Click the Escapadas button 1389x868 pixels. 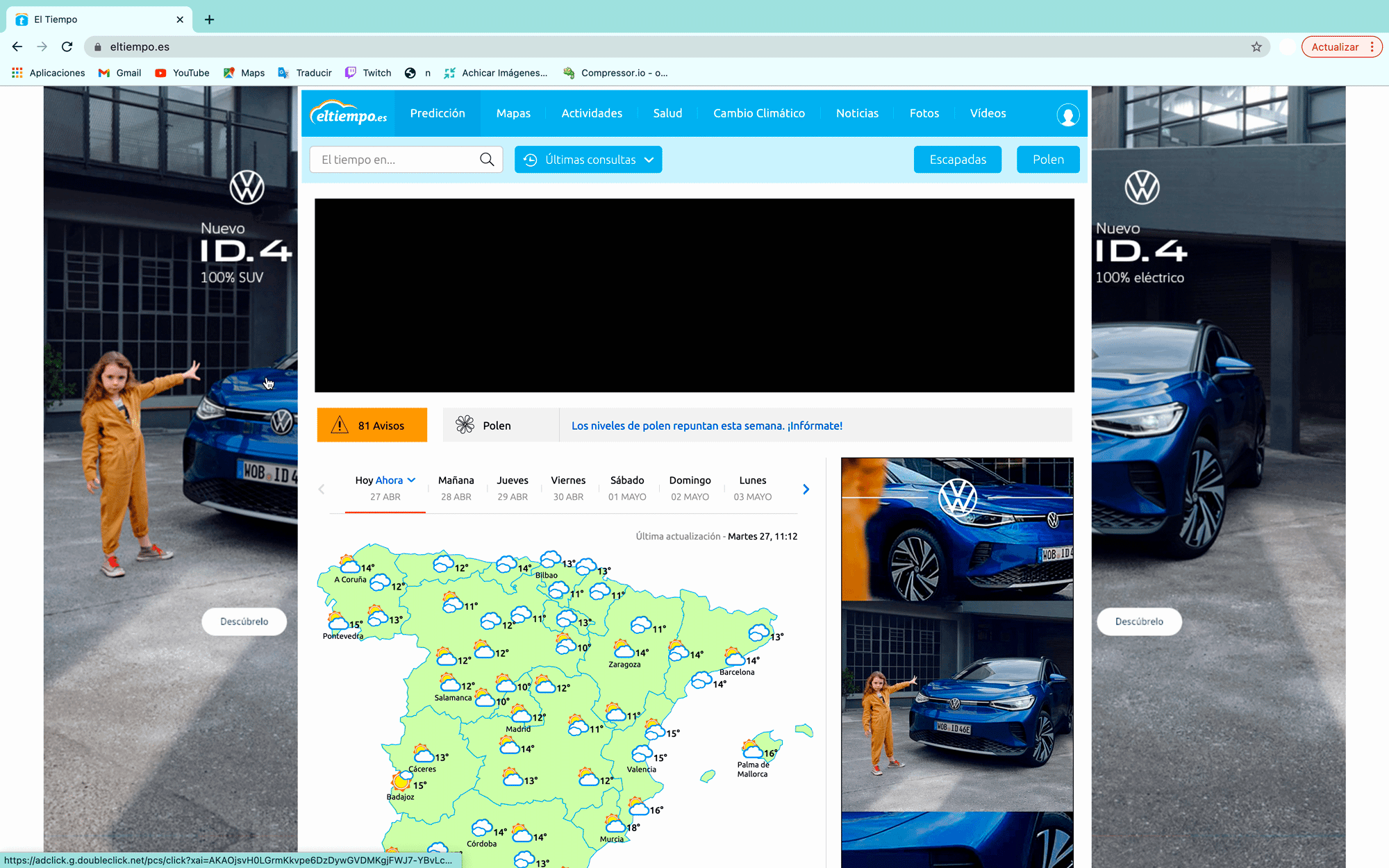[958, 160]
